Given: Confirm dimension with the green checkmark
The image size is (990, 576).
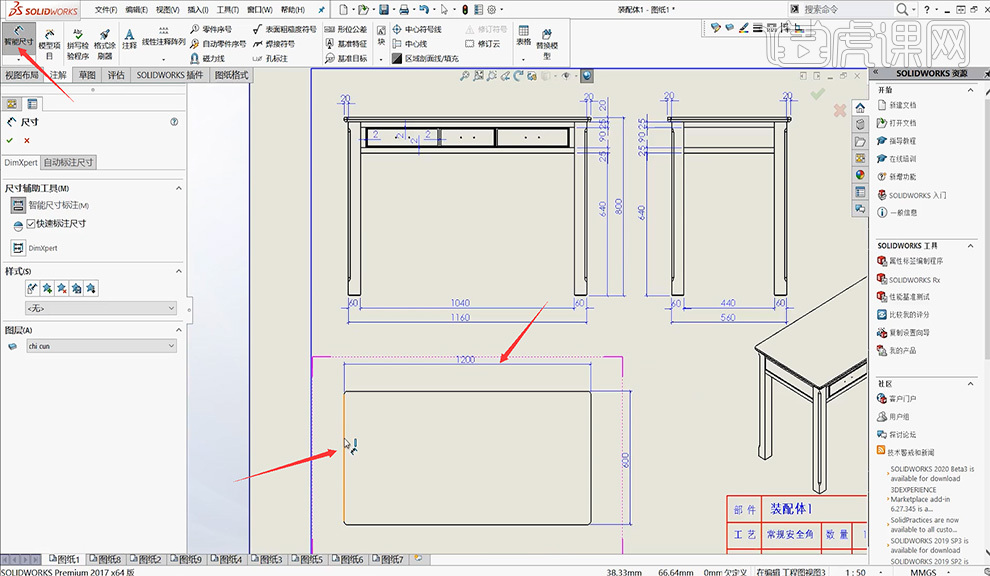Looking at the screenshot, I should [10, 140].
